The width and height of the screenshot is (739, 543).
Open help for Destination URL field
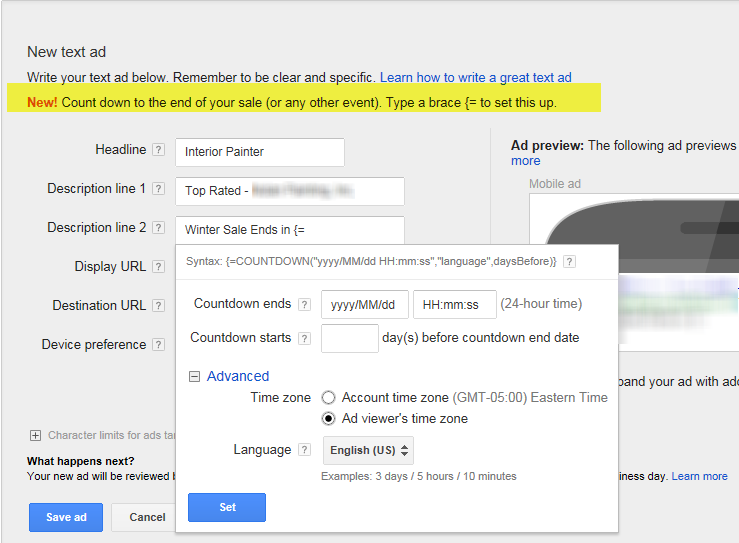158,306
